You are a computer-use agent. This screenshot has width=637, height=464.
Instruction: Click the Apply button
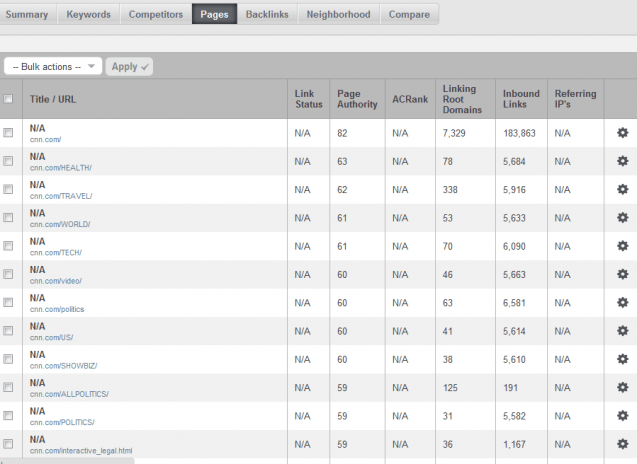click(x=129, y=66)
